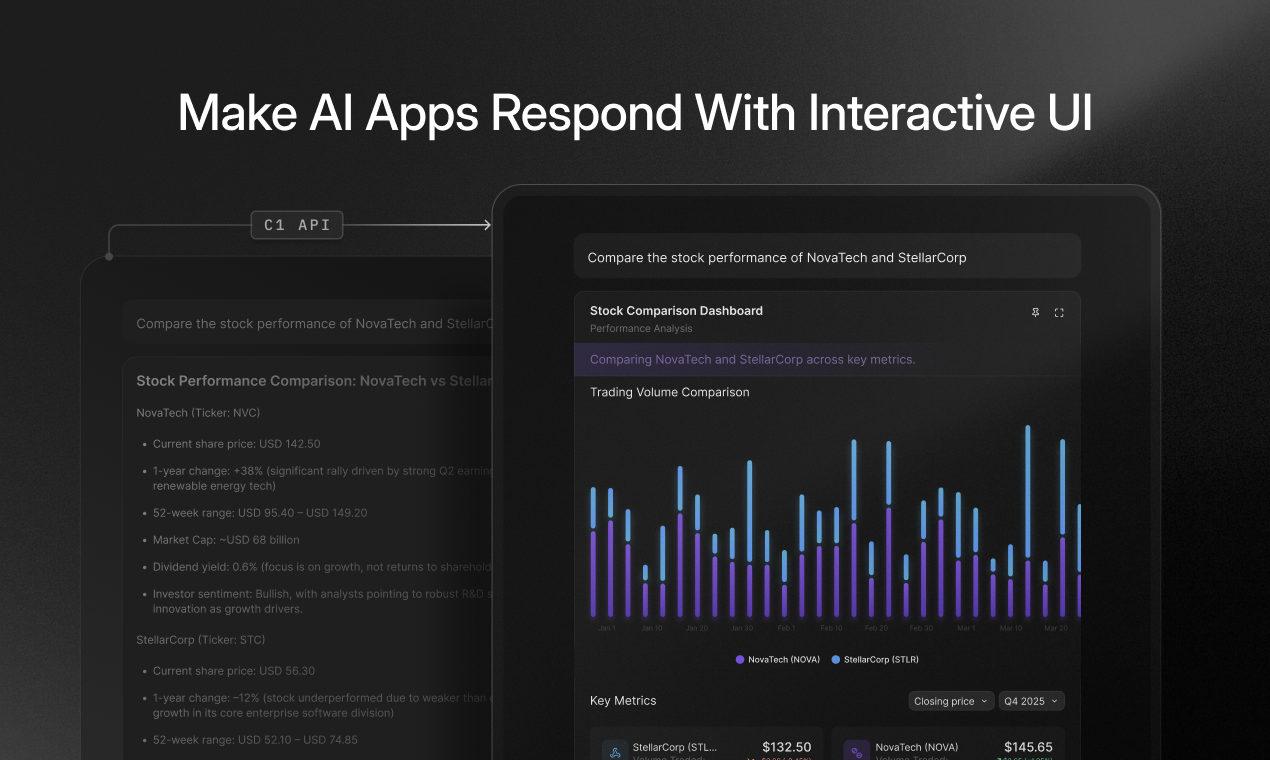Click the Key Metrics heading
Image resolution: width=1270 pixels, height=760 pixels.
click(623, 701)
